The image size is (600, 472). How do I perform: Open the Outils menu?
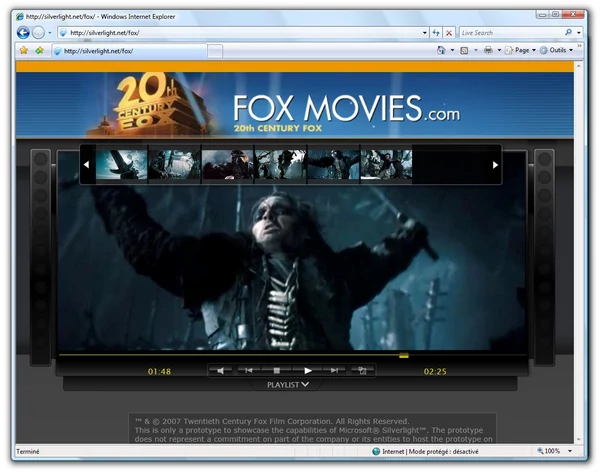coord(556,50)
